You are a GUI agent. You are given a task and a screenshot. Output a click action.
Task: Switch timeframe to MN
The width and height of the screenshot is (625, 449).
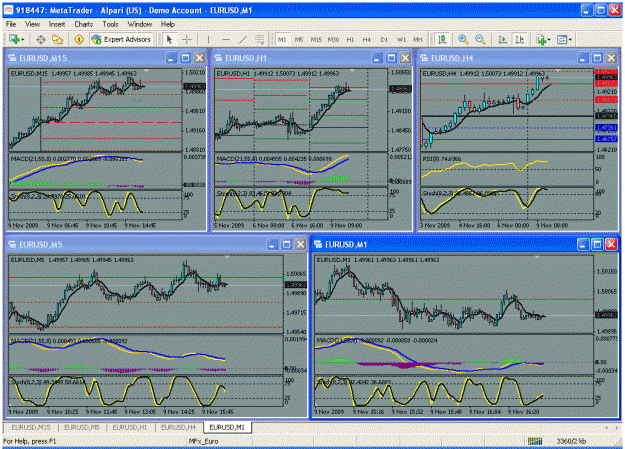pyautogui.click(x=418, y=39)
